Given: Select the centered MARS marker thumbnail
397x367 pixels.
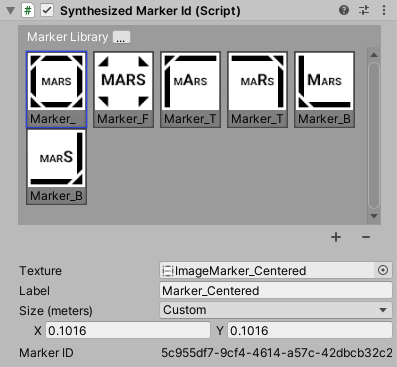Looking at the screenshot, I should click(x=56, y=89).
